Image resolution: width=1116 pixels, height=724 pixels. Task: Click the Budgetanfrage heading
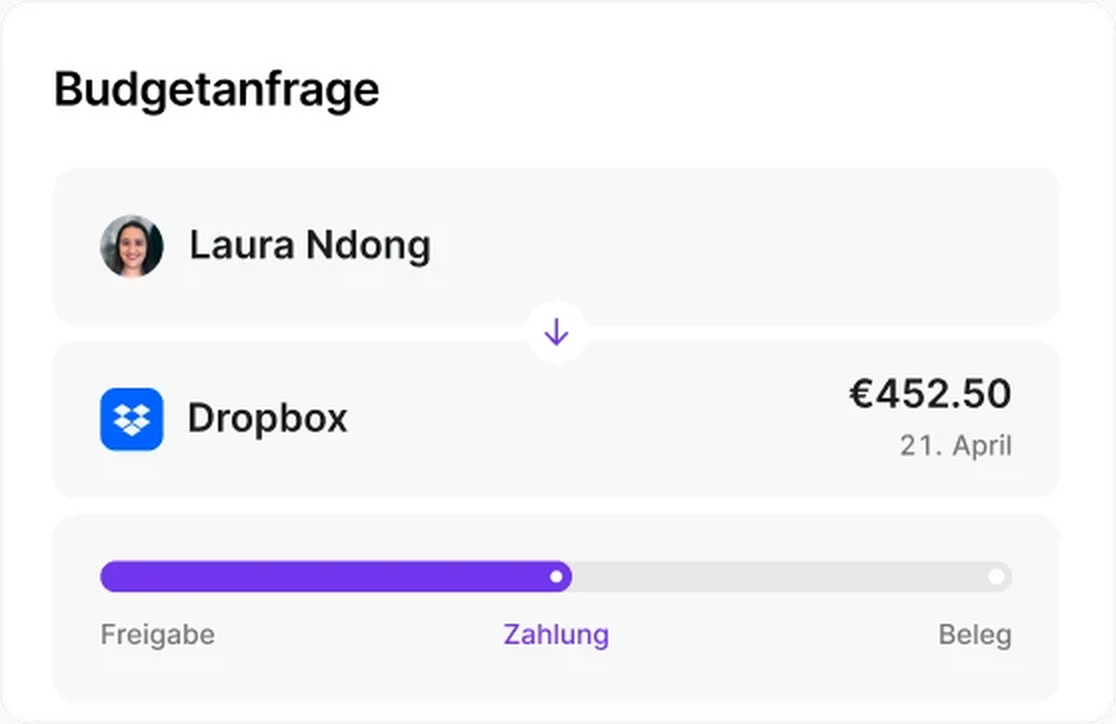[x=216, y=90]
